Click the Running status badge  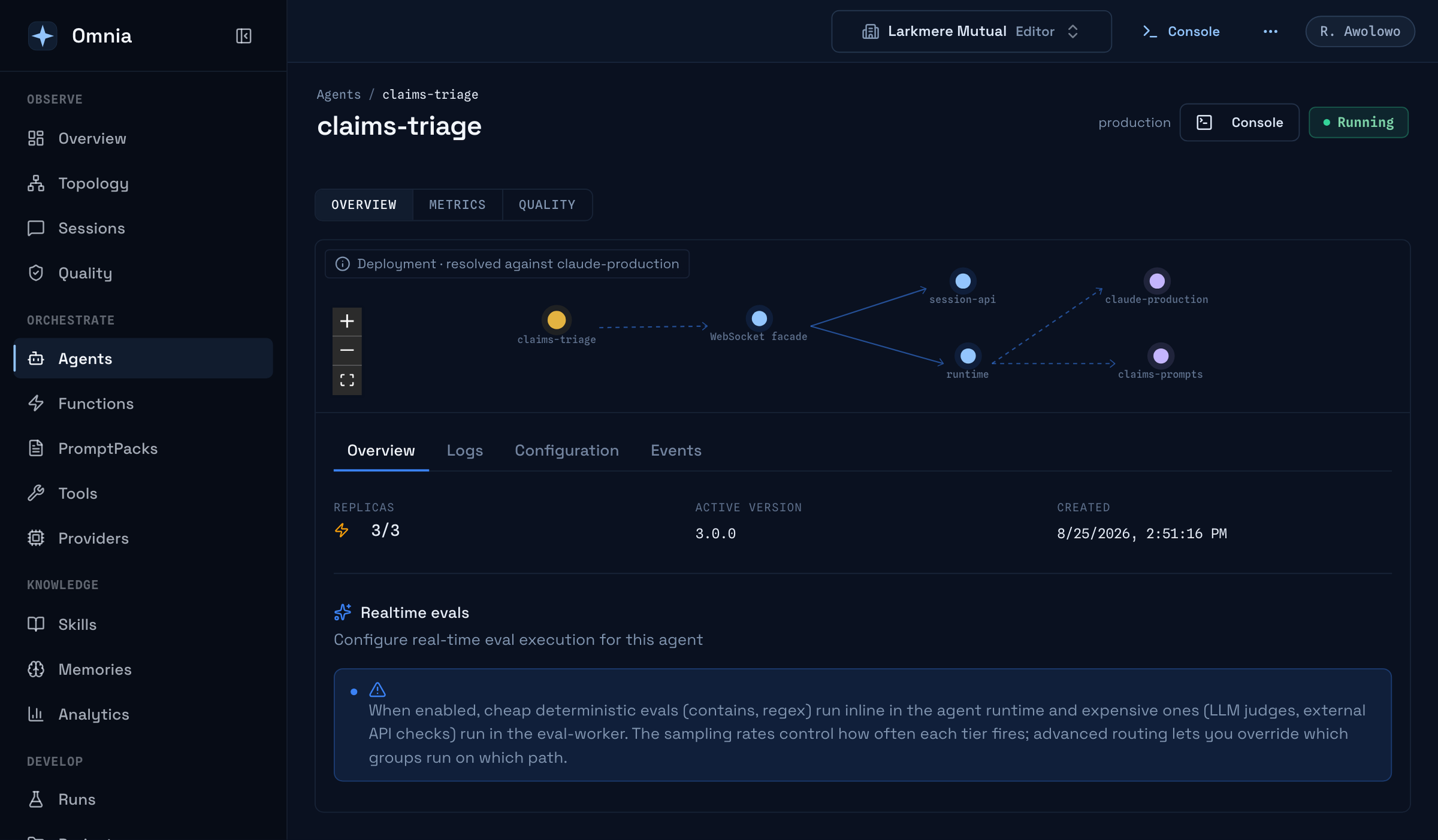pos(1358,122)
